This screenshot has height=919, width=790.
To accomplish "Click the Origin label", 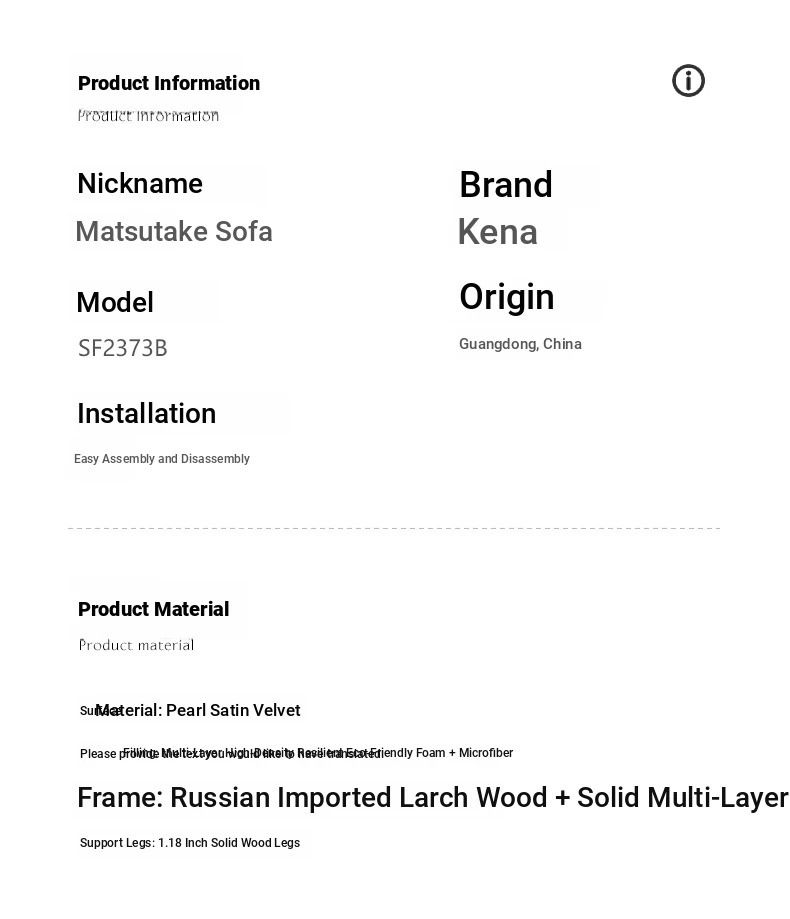I will click(506, 297).
